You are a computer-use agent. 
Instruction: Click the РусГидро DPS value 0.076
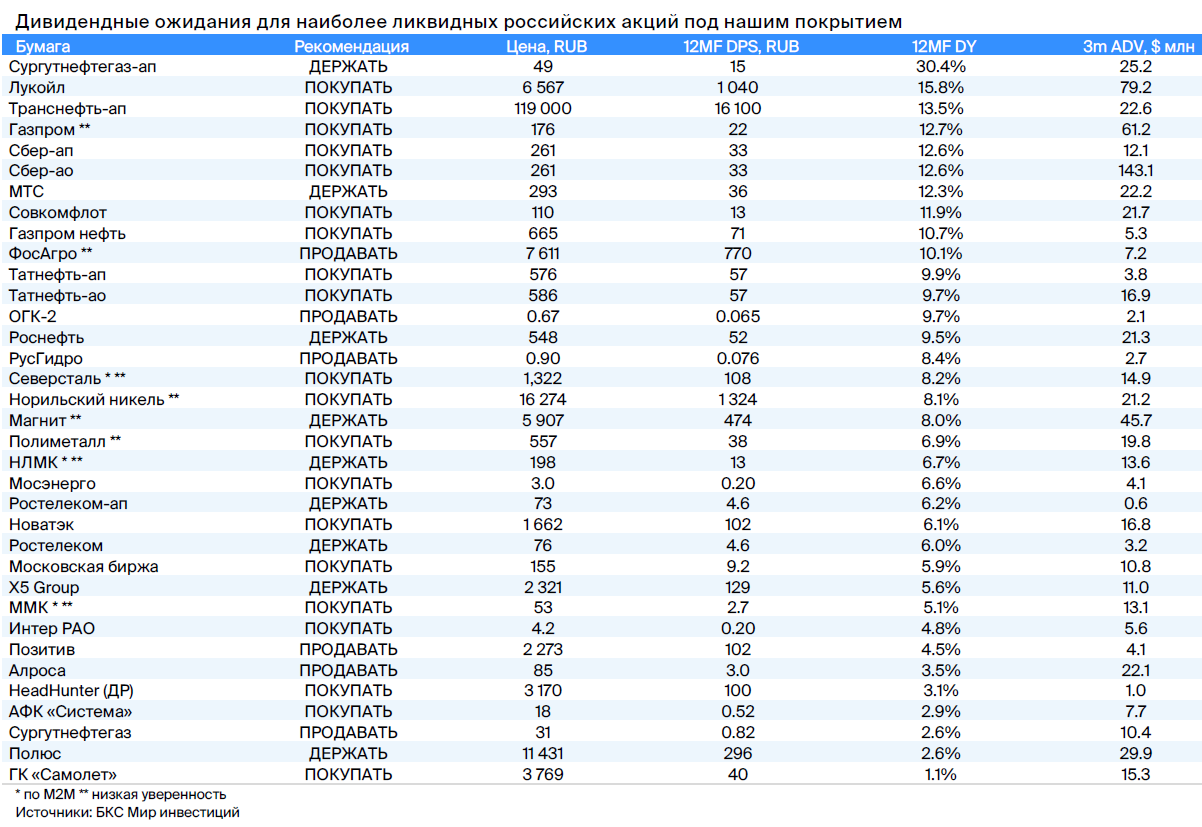click(x=737, y=359)
